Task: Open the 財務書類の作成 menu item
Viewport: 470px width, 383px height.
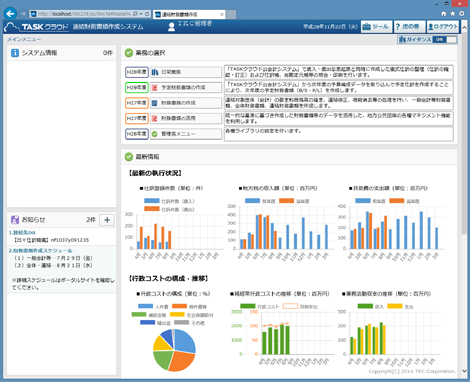Action: coord(186,103)
